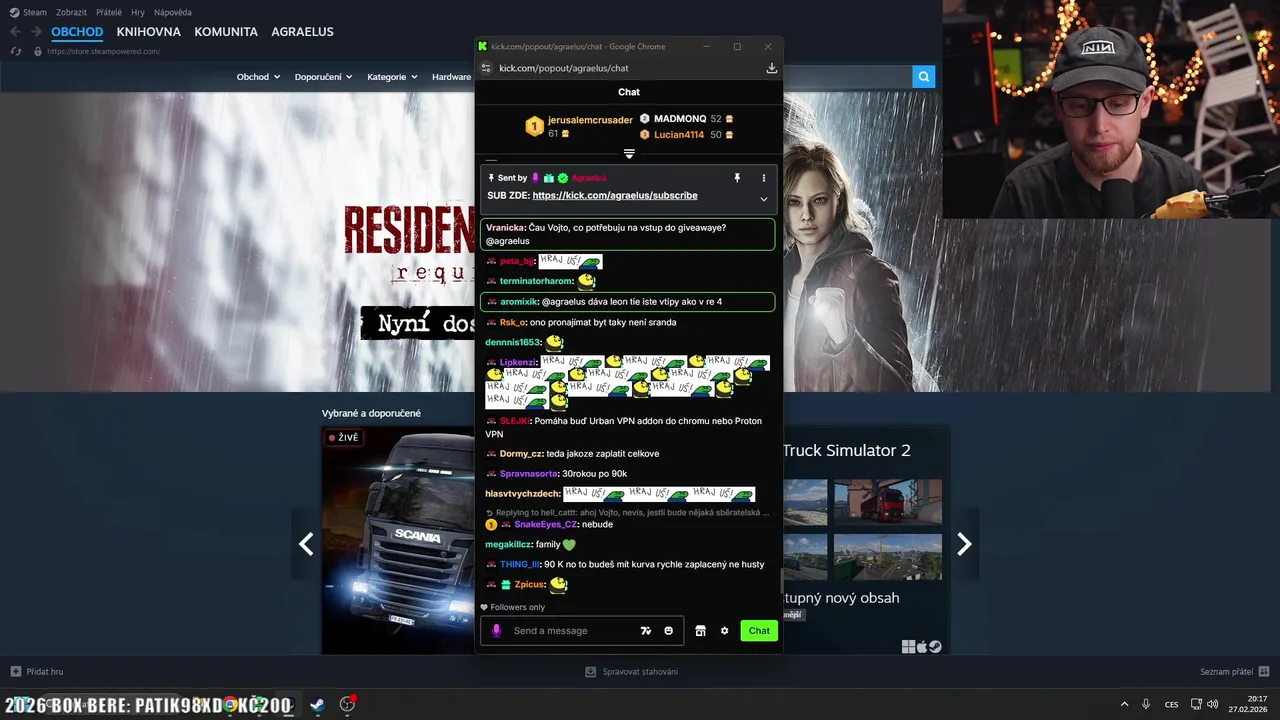Click the Přidat hru plus icon
1280x720 pixels.
15,672
